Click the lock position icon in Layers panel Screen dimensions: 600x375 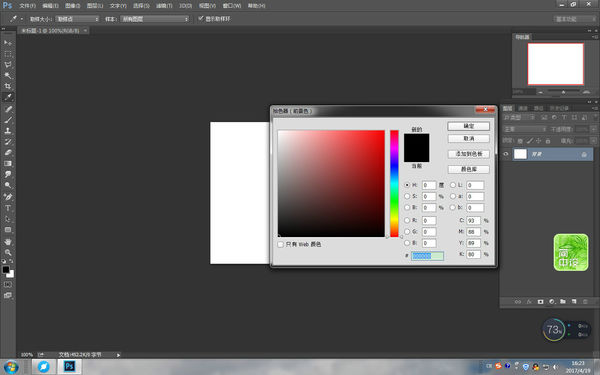point(539,141)
